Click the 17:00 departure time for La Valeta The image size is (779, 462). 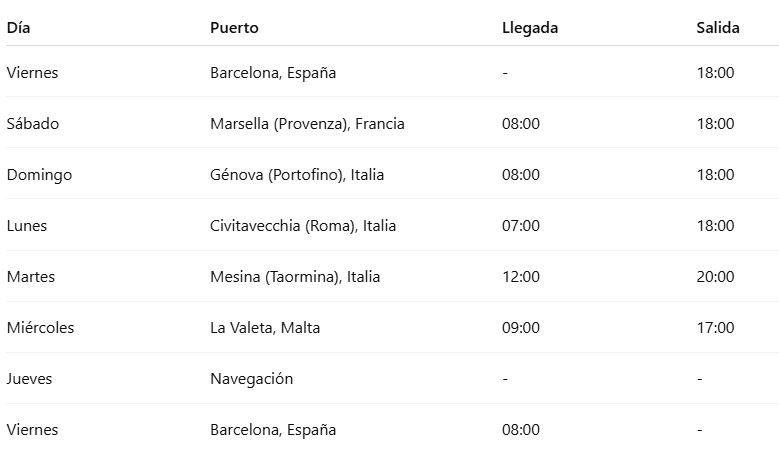pyautogui.click(x=715, y=328)
